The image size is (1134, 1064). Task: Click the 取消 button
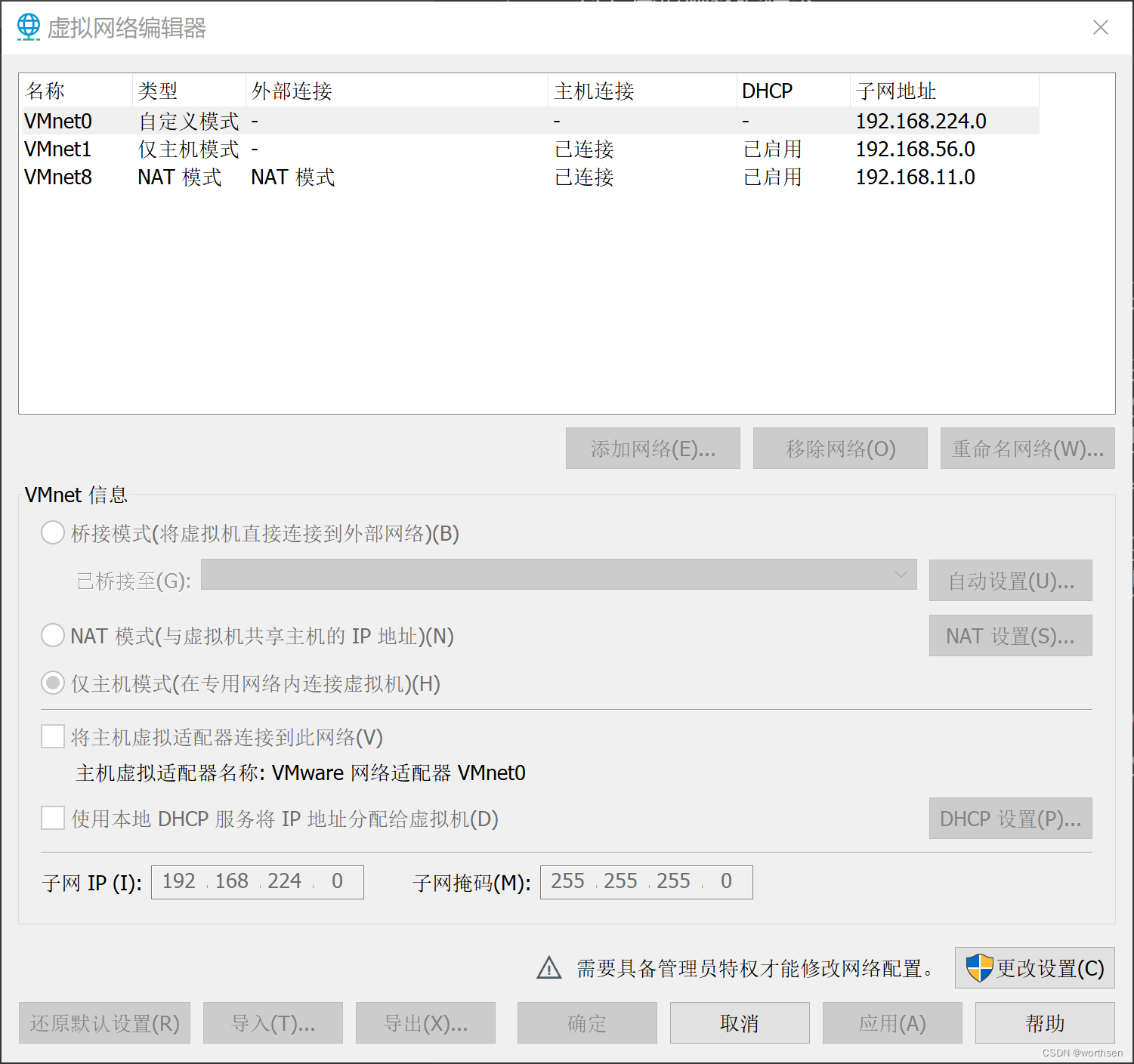pos(740,1023)
